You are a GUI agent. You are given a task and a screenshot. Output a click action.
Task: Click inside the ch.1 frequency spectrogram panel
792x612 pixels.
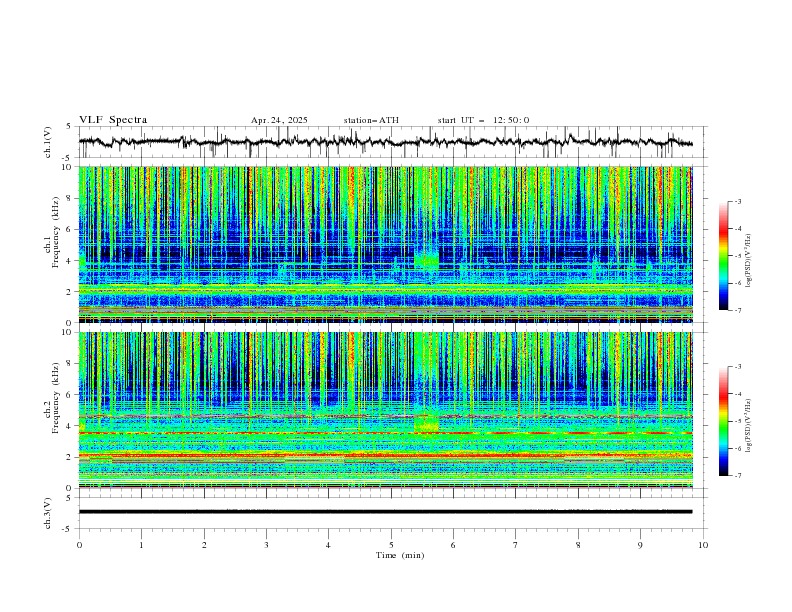[386, 244]
